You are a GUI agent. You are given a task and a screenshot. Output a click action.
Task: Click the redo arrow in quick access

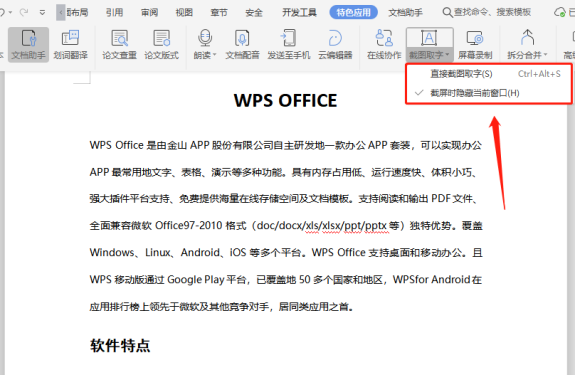(x=24, y=12)
